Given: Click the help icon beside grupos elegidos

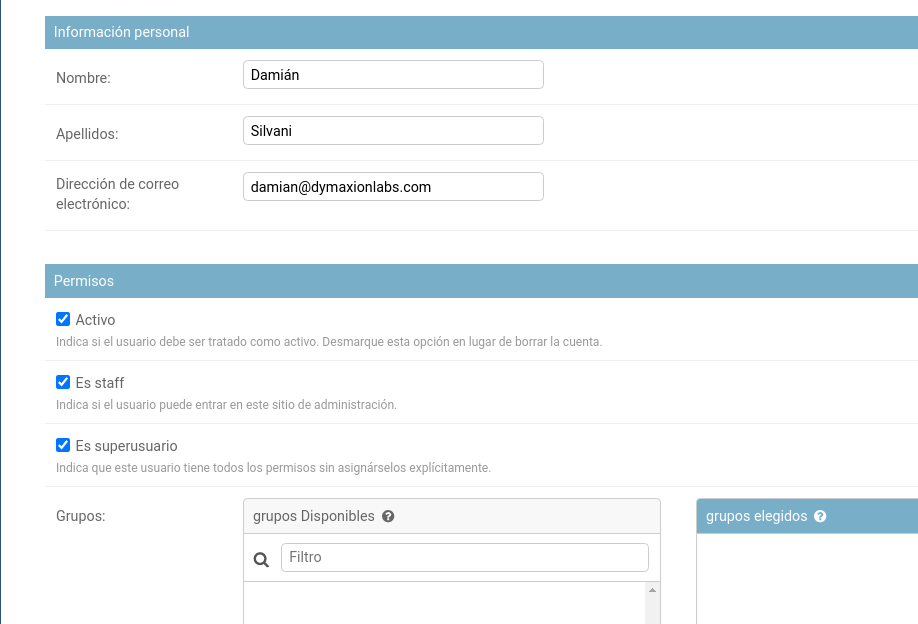Looking at the screenshot, I should pyautogui.click(x=820, y=516).
